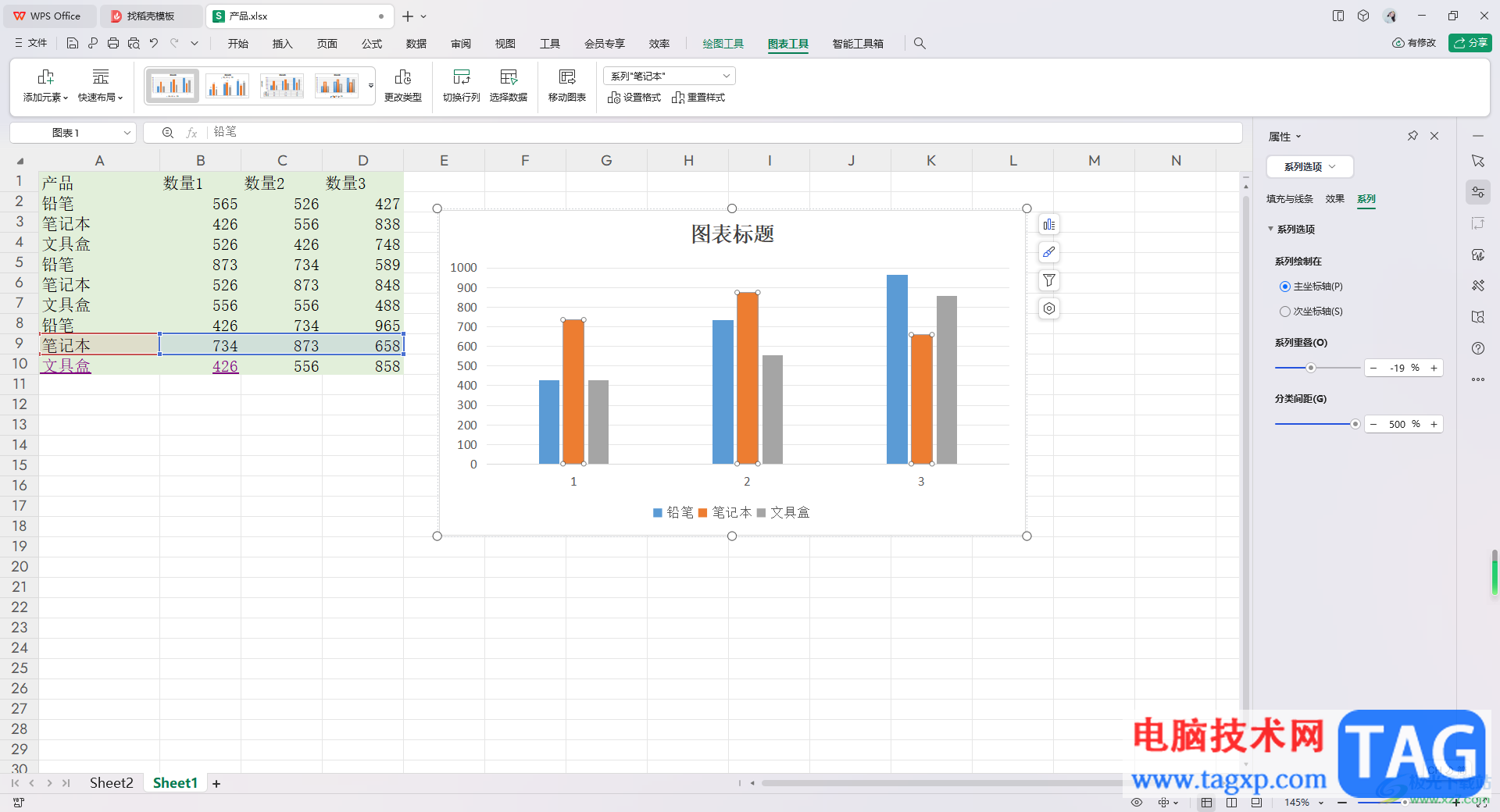1500x812 pixels.
Task: Select the fourth chart style thumbnail
Action: pyautogui.click(x=337, y=85)
